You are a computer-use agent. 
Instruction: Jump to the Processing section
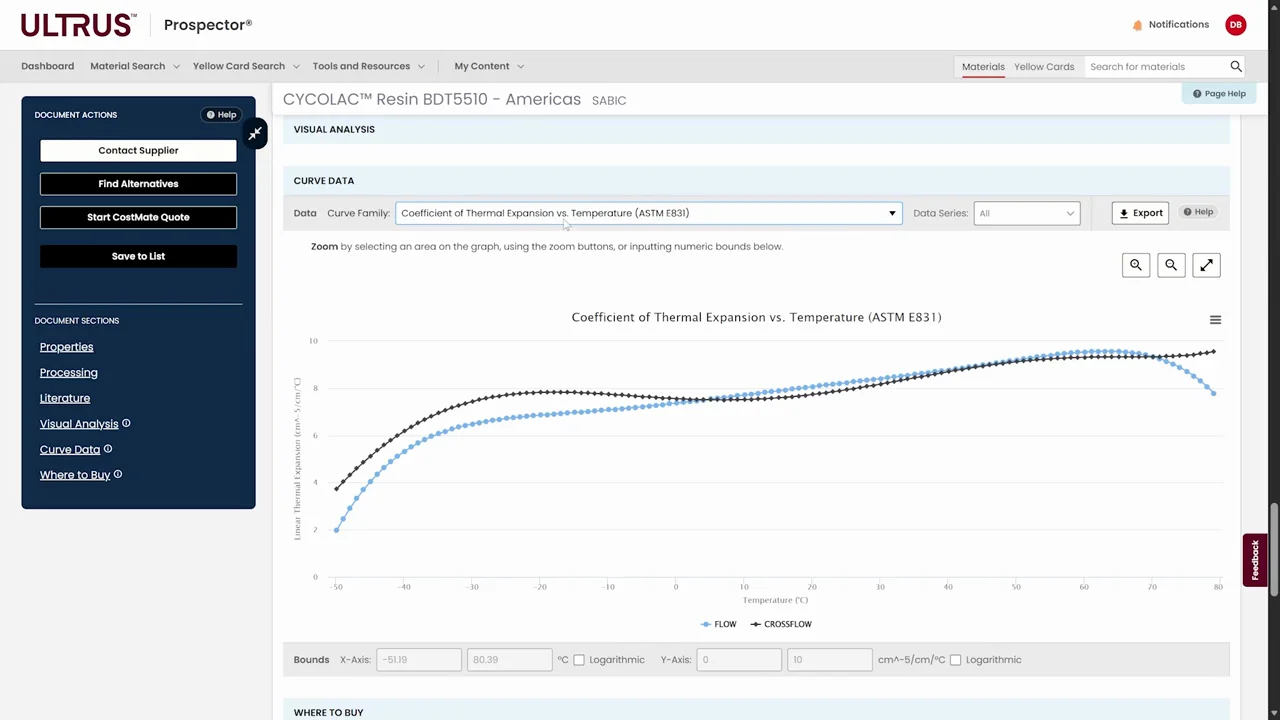point(69,372)
